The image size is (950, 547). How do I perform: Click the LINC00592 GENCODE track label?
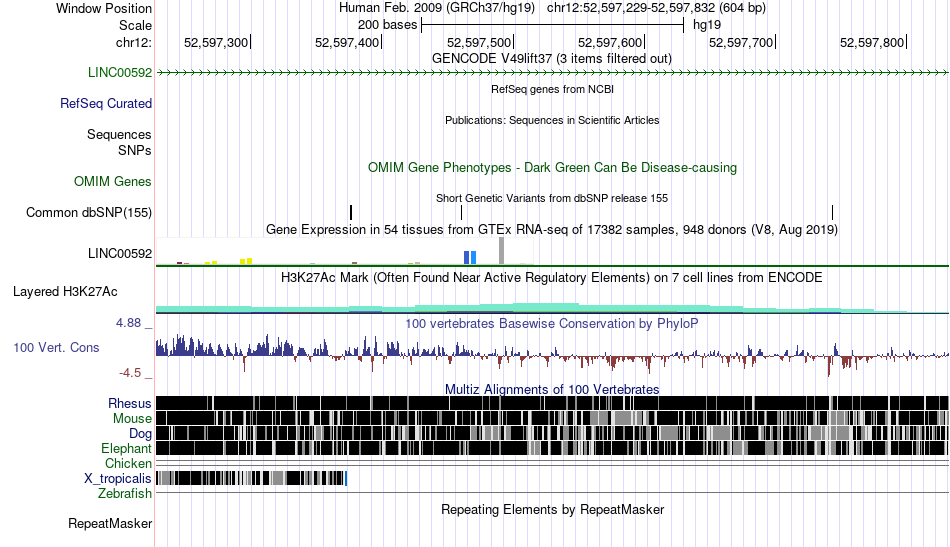point(120,73)
